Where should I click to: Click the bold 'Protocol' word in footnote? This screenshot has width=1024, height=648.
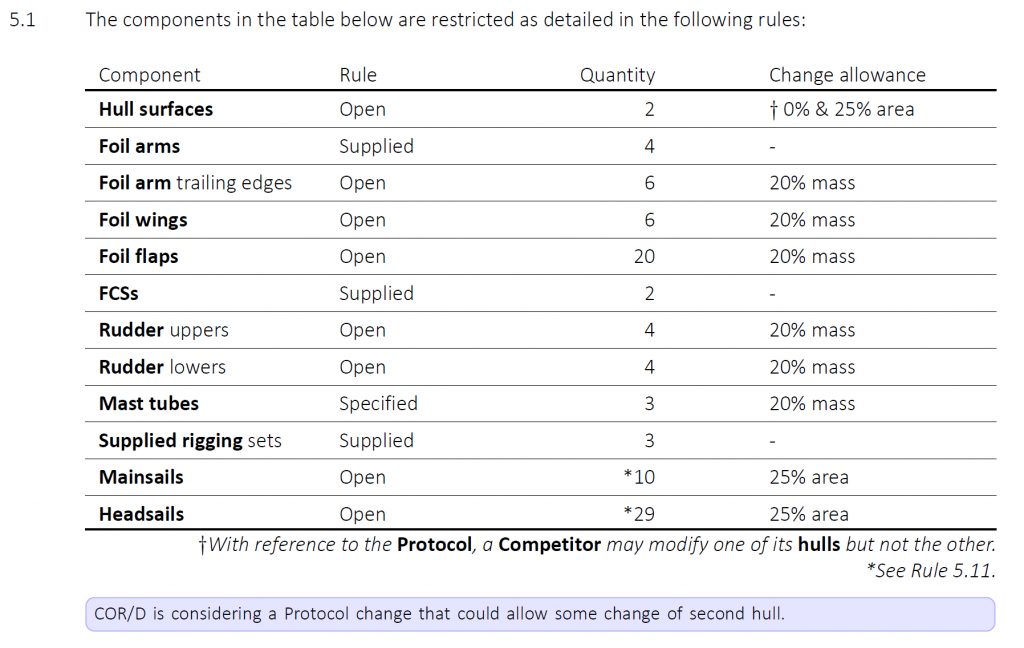point(434,545)
